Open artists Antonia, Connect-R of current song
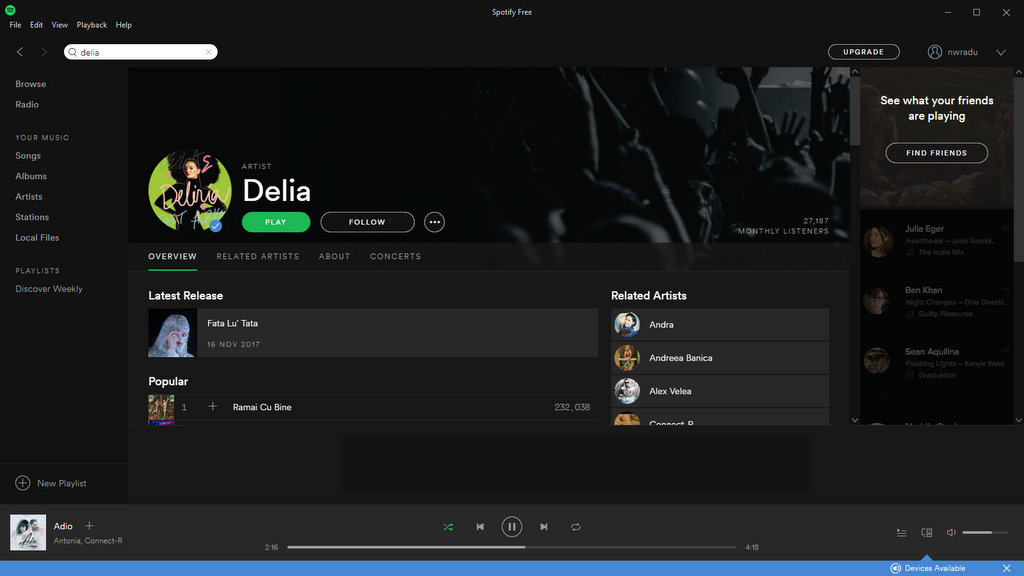 pos(88,541)
